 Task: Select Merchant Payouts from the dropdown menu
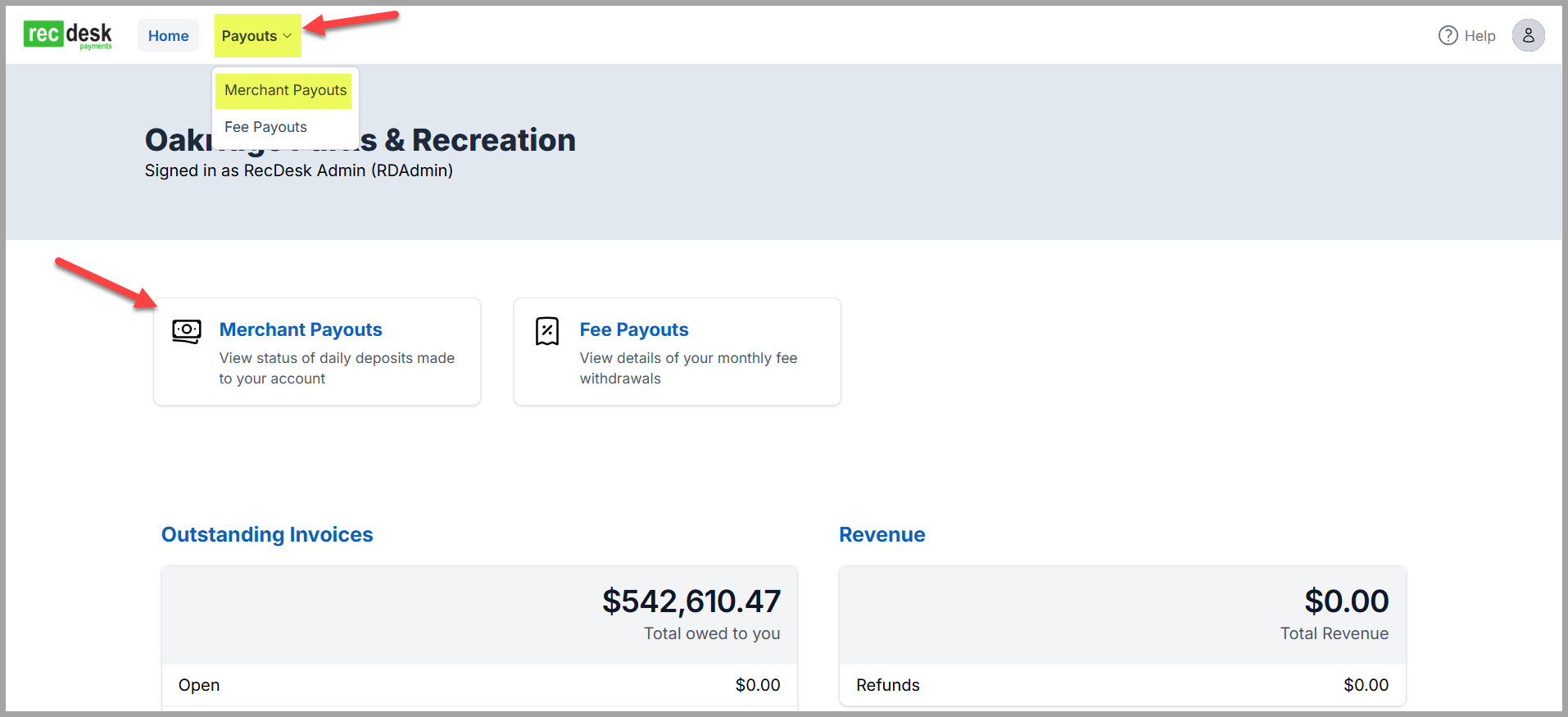tap(285, 90)
